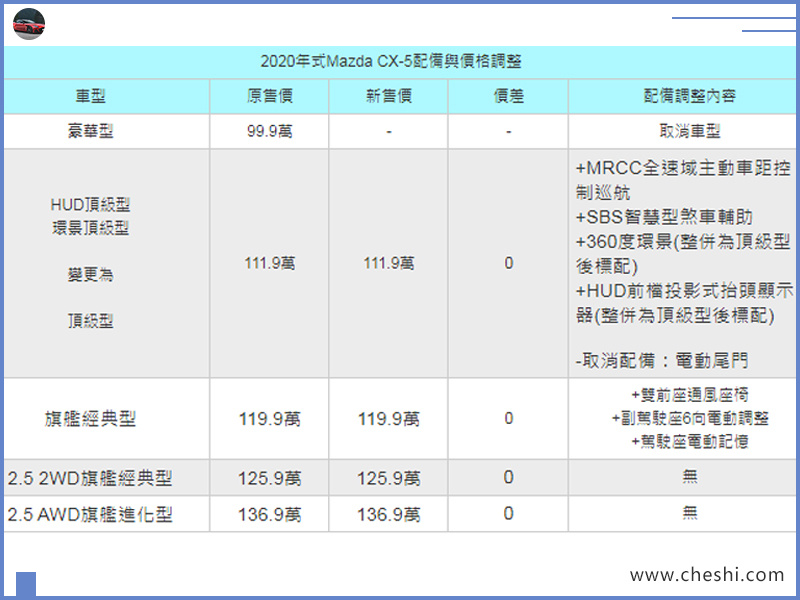Click the '新售價' column header
This screenshot has width=800, height=600.
(x=389, y=96)
